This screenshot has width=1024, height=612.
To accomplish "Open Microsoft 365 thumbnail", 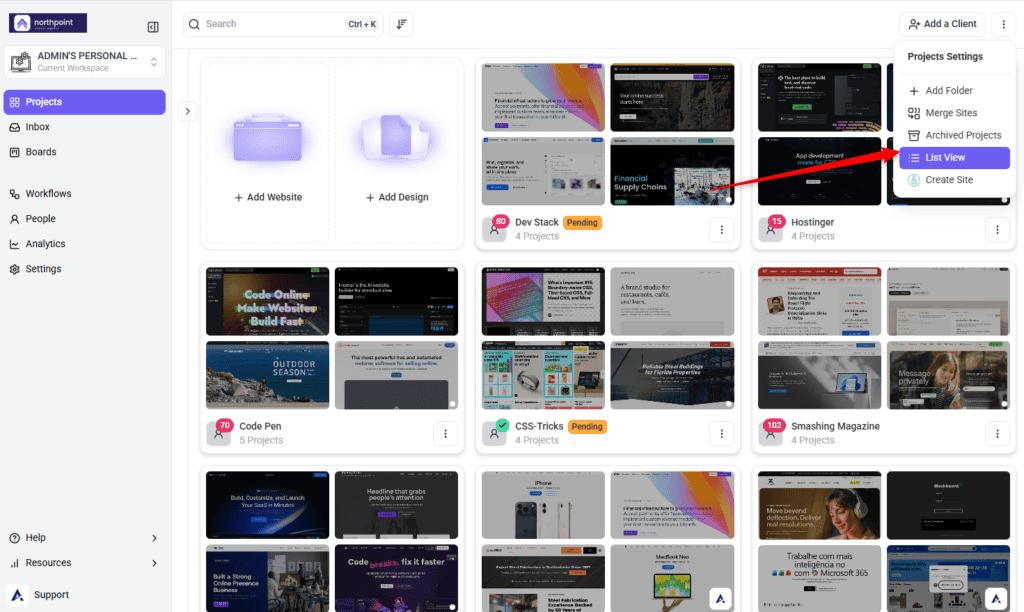I will pos(819,578).
